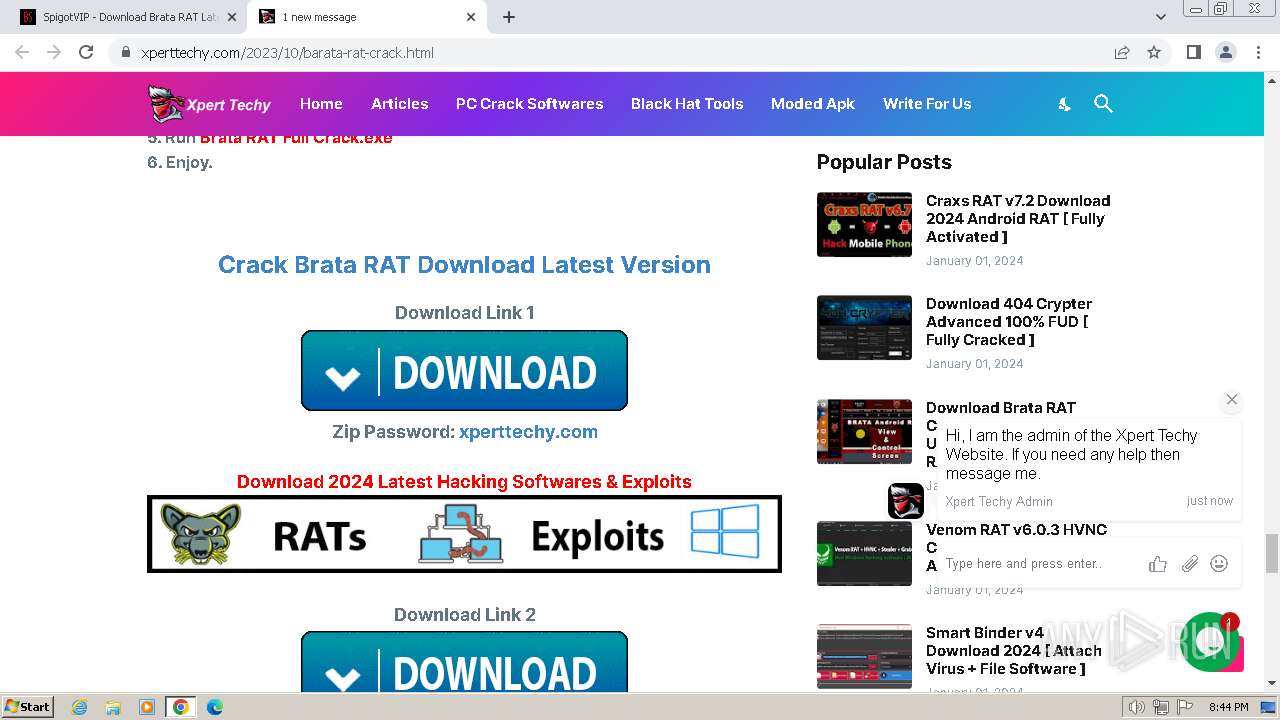The image size is (1280, 720).
Task: Reload the current page
Action: pyautogui.click(x=86, y=52)
